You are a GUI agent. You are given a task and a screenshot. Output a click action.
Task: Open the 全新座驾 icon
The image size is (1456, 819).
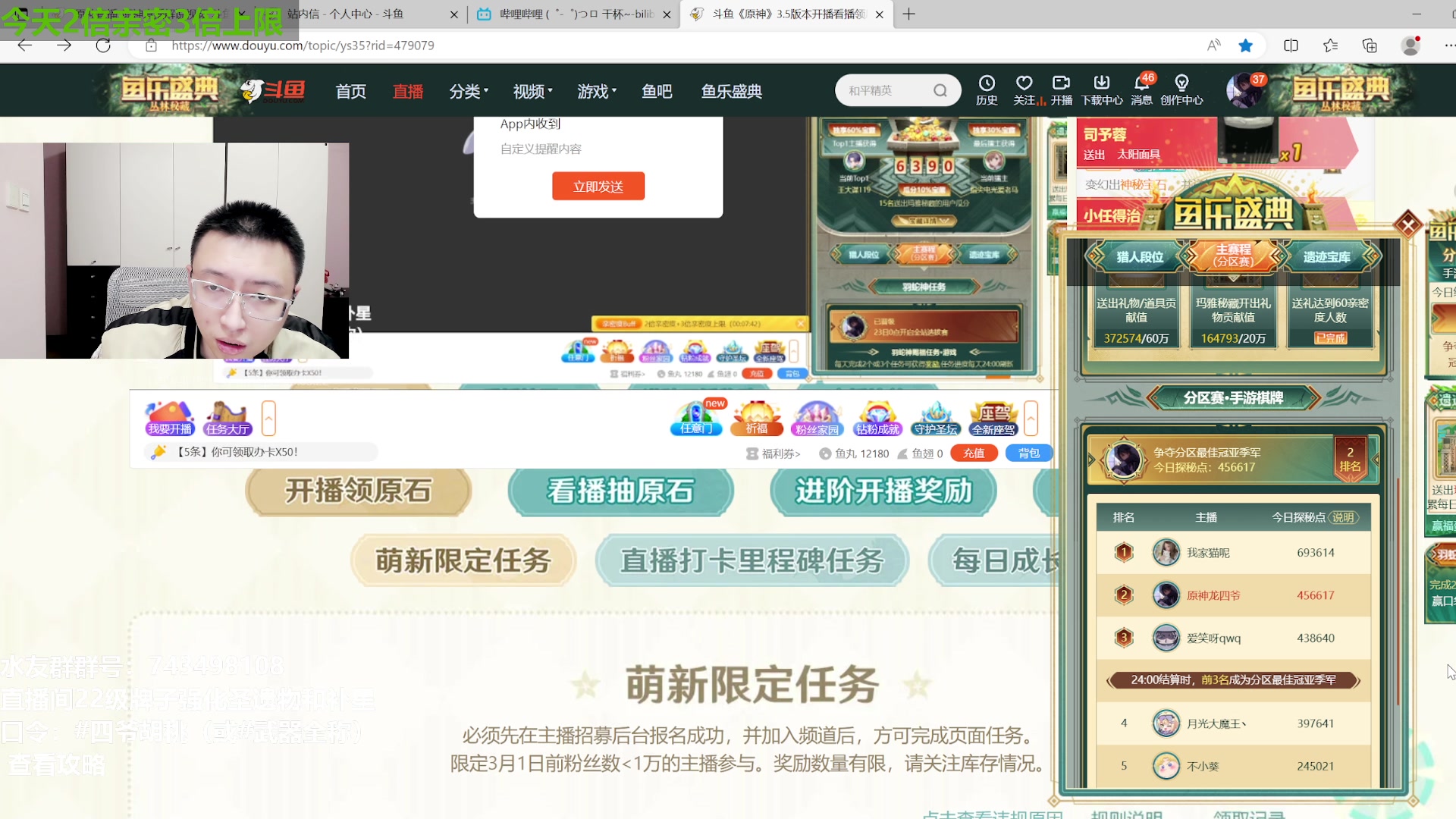993,419
